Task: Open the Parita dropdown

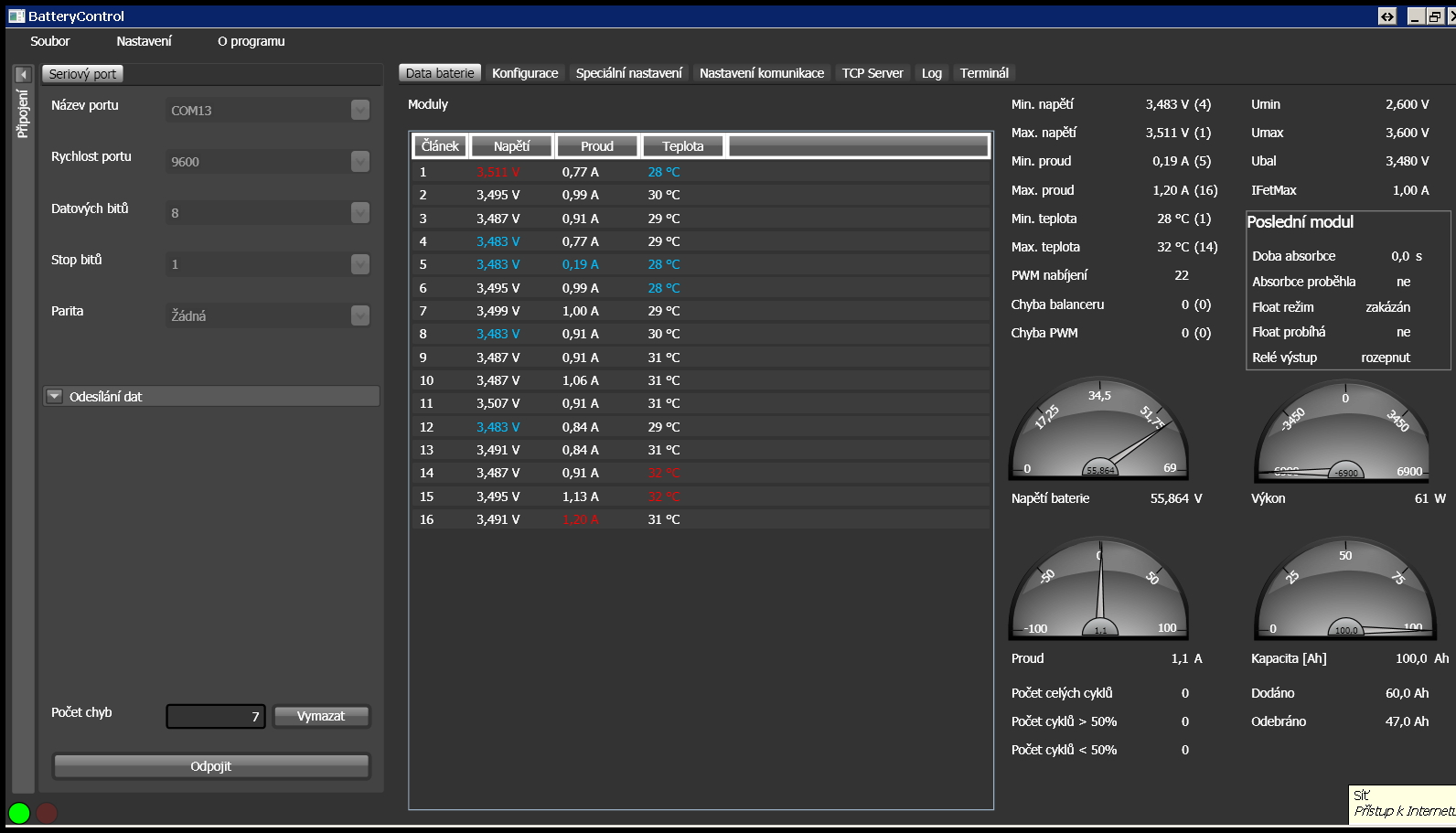Action: (x=360, y=315)
